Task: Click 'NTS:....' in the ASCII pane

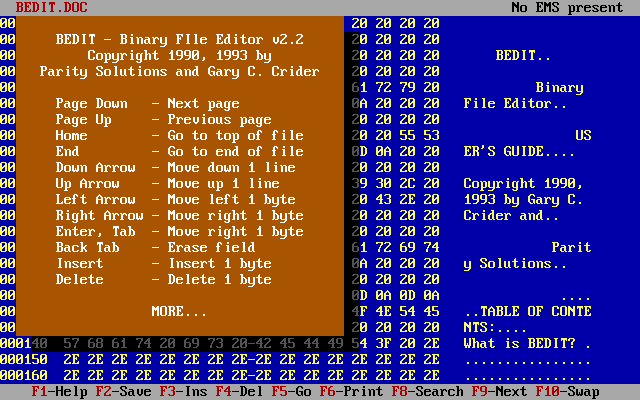Action: tap(496, 327)
